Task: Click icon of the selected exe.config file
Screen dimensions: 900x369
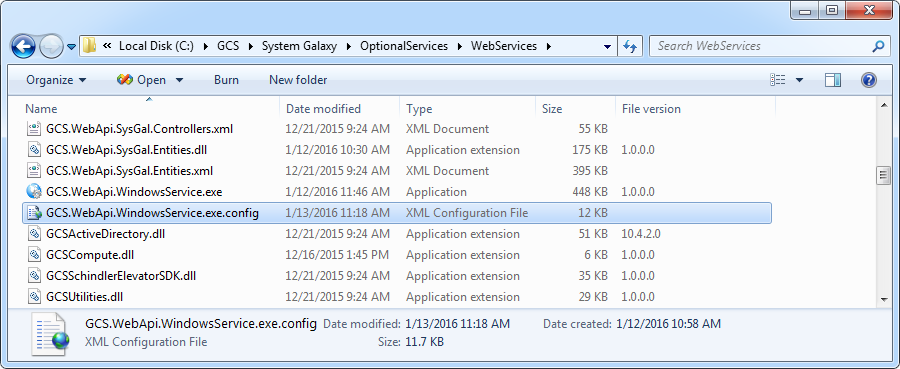Action: click(34, 213)
